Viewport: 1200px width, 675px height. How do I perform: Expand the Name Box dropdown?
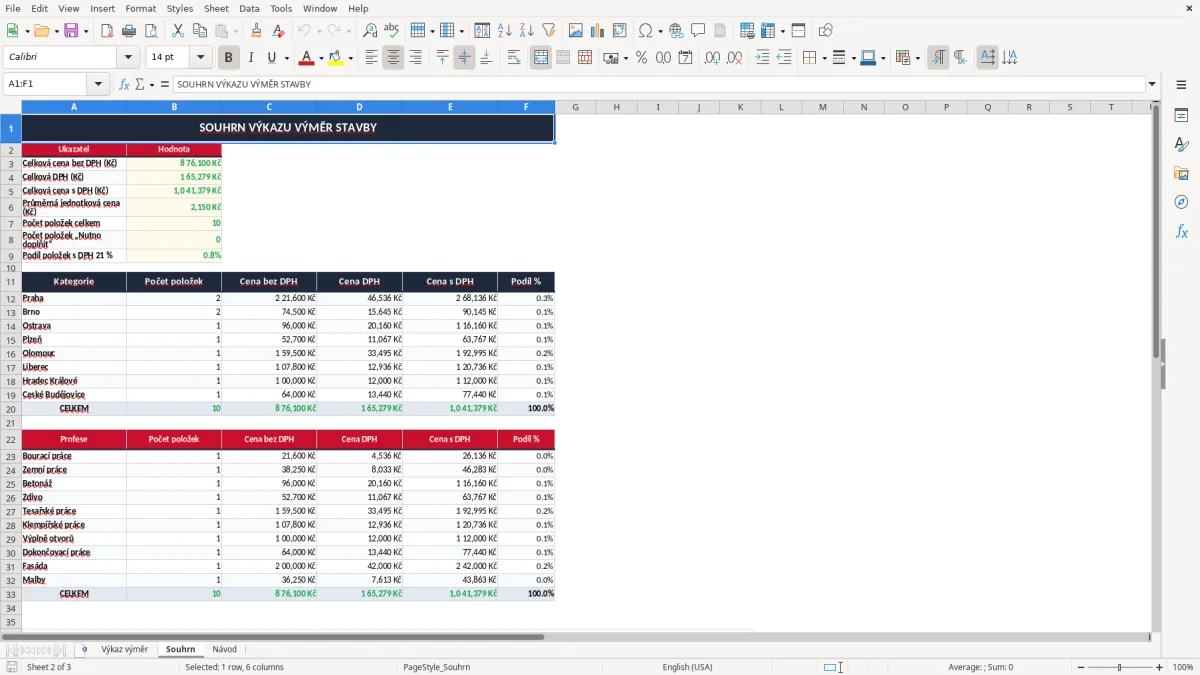click(98, 84)
